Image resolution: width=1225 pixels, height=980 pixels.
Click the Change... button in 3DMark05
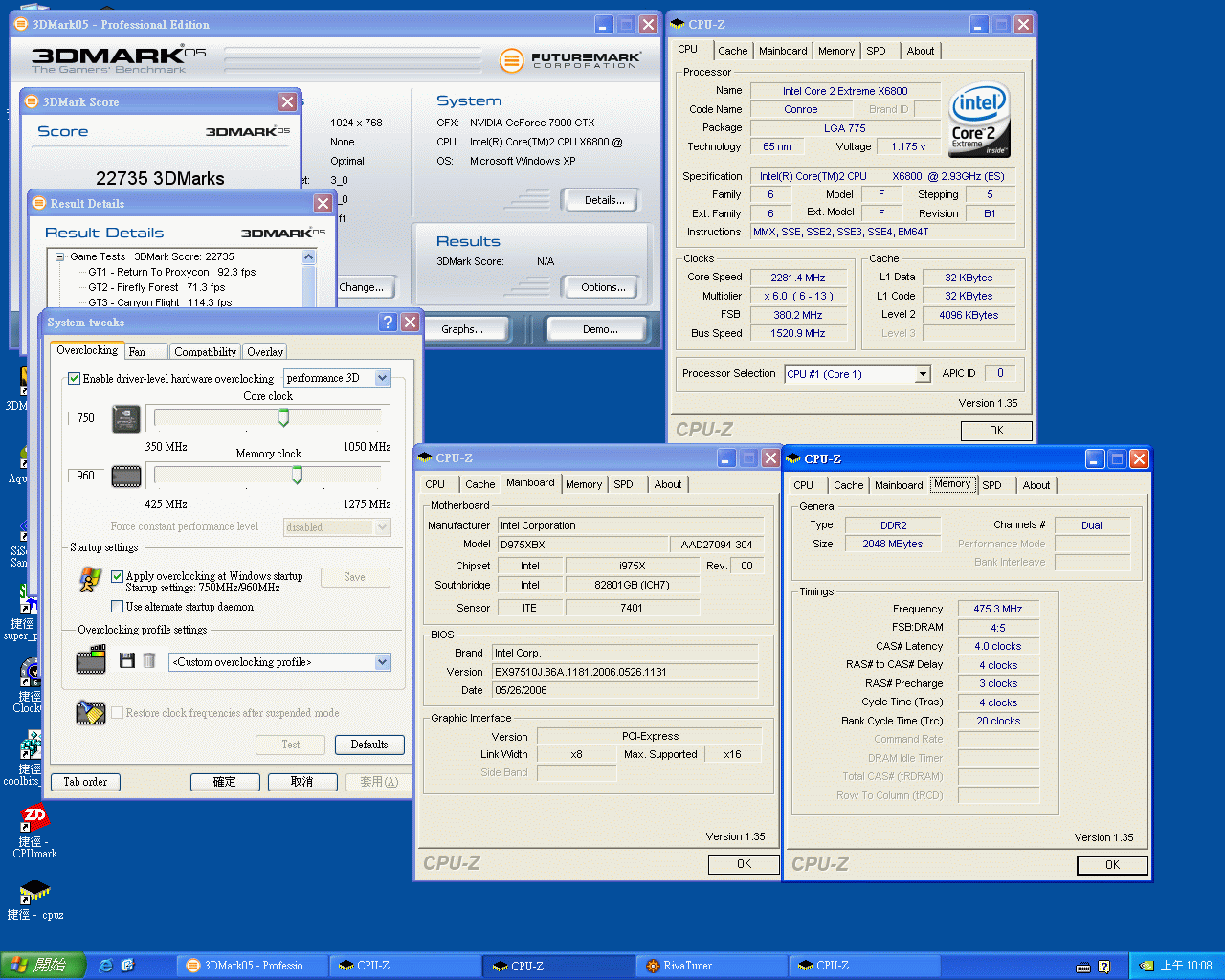click(x=362, y=287)
